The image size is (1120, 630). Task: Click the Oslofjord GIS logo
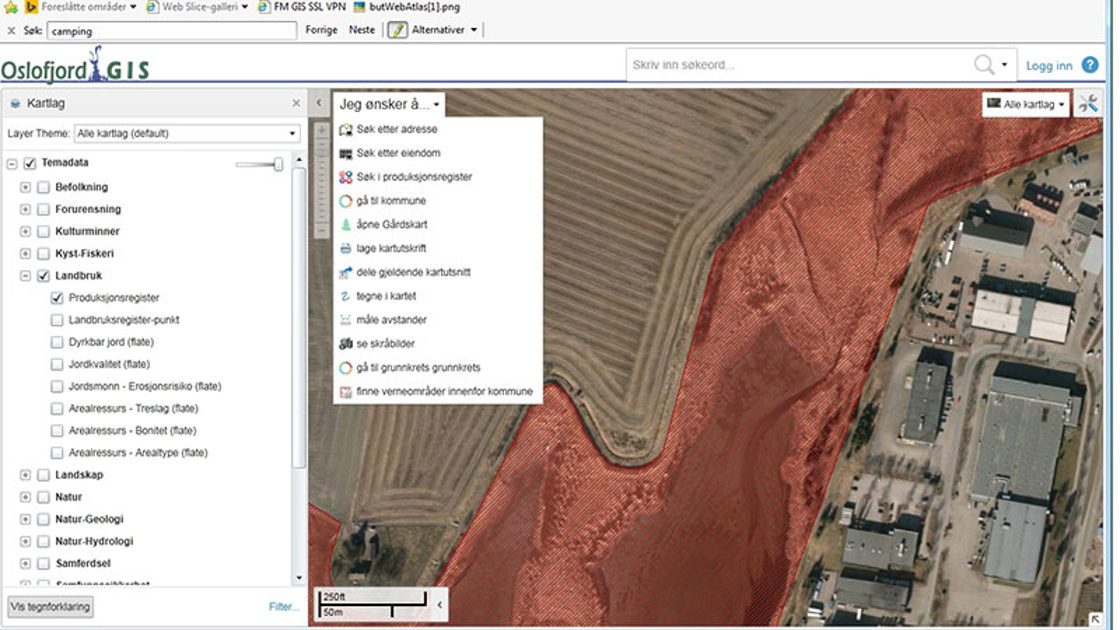click(x=76, y=67)
